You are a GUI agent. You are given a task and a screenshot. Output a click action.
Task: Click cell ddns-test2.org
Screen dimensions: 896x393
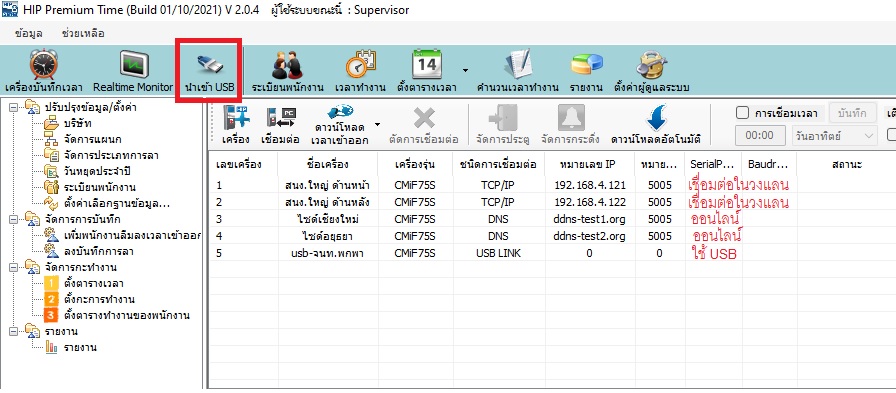coord(589,236)
